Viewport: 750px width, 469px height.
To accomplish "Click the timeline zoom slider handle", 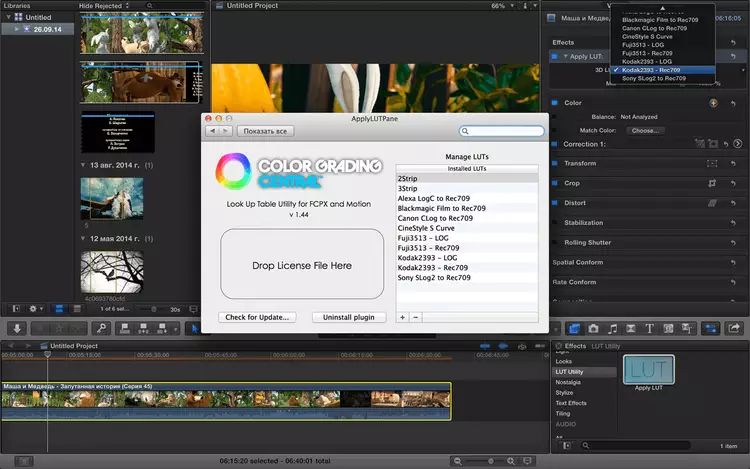I will [x=491, y=461].
